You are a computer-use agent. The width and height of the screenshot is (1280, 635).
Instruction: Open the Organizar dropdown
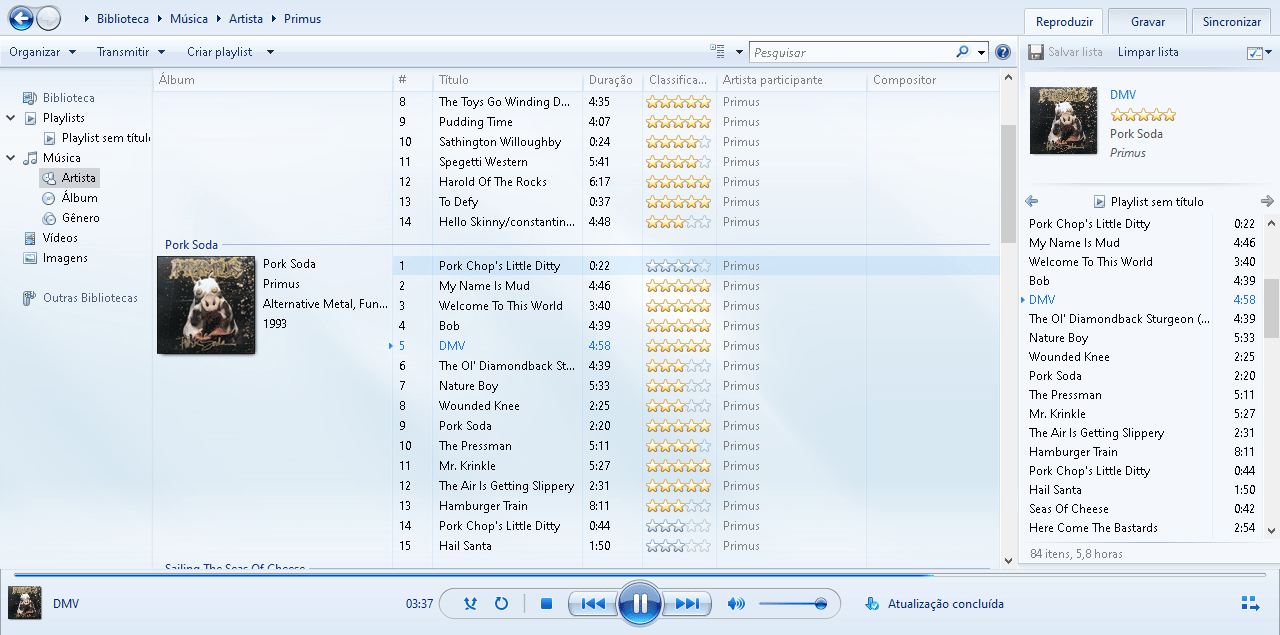pos(43,52)
